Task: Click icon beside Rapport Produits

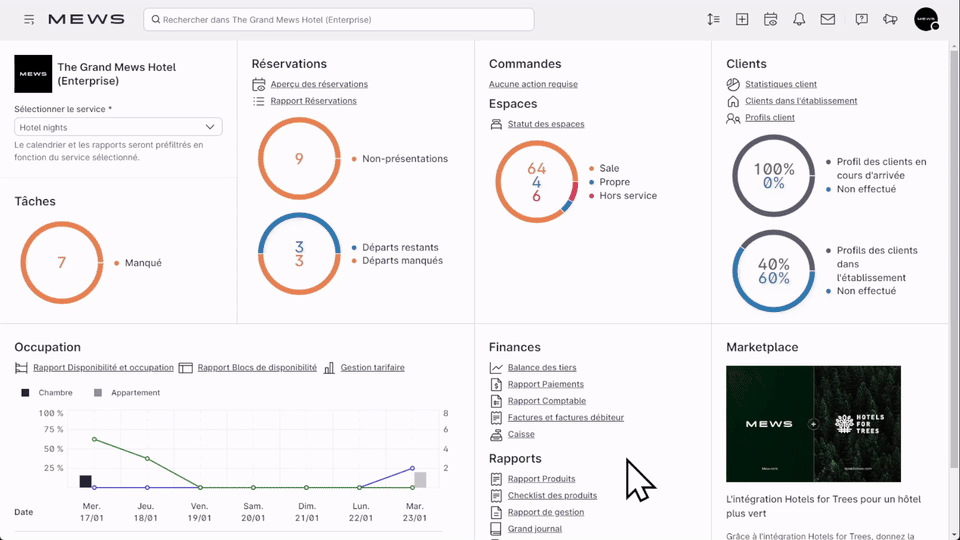Action: point(496,479)
